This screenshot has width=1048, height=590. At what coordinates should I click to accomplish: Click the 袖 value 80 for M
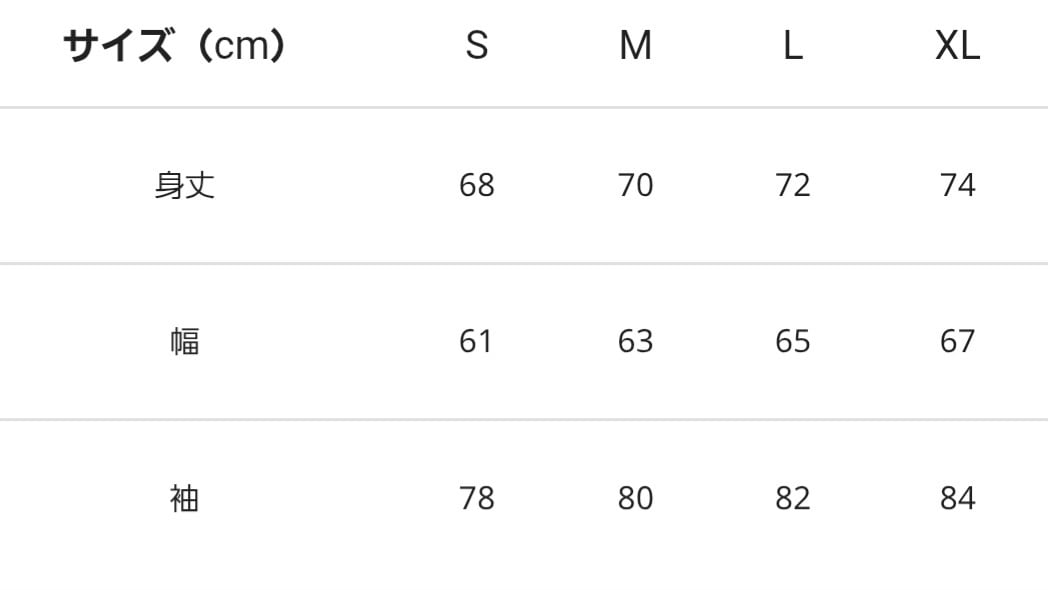[635, 497]
